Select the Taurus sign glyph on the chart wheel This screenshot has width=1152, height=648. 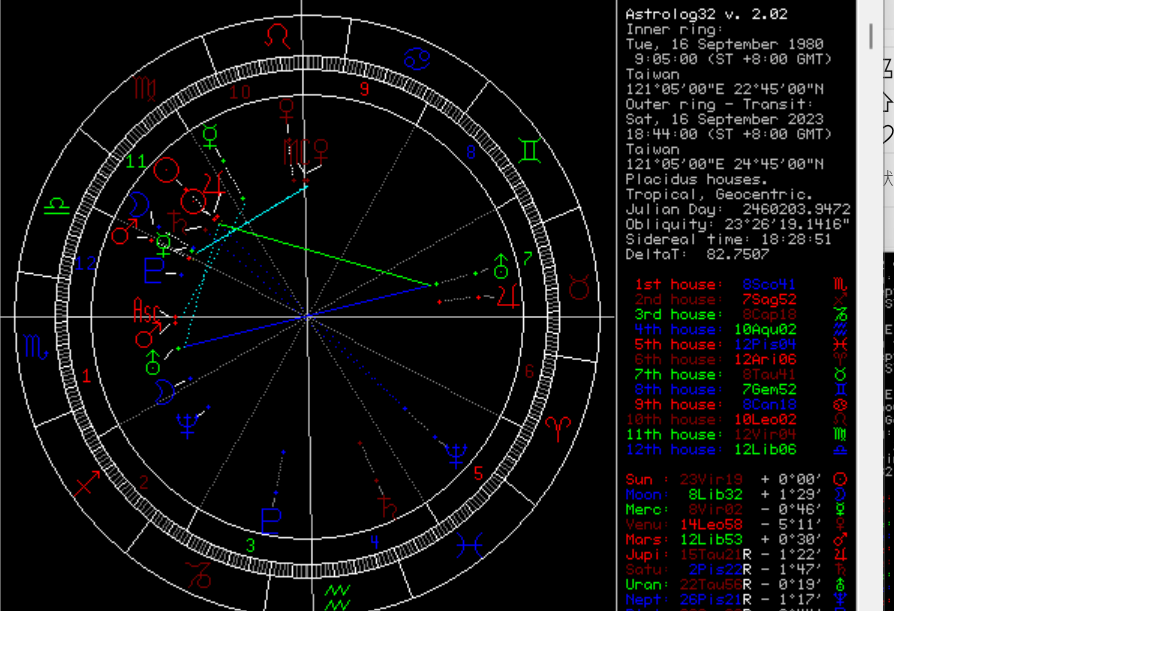579,289
